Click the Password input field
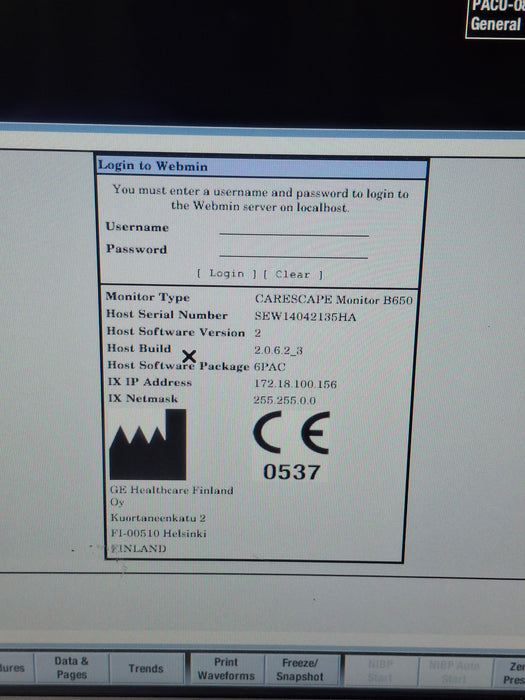The width and height of the screenshot is (525, 700). pyautogui.click(x=293, y=250)
